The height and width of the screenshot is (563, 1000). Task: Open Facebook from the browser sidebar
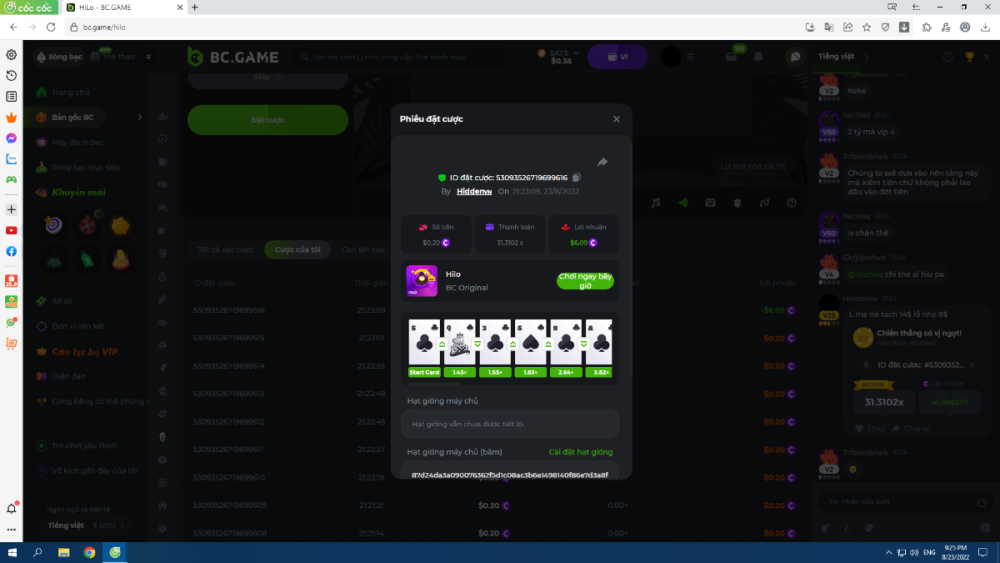pos(11,252)
